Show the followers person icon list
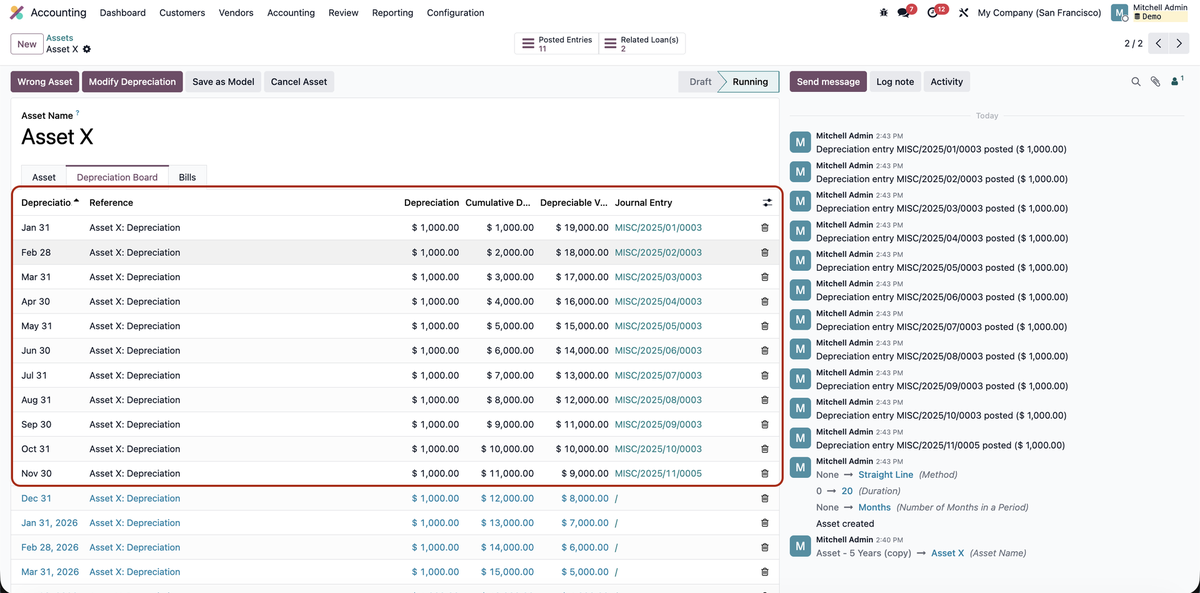 point(1175,82)
